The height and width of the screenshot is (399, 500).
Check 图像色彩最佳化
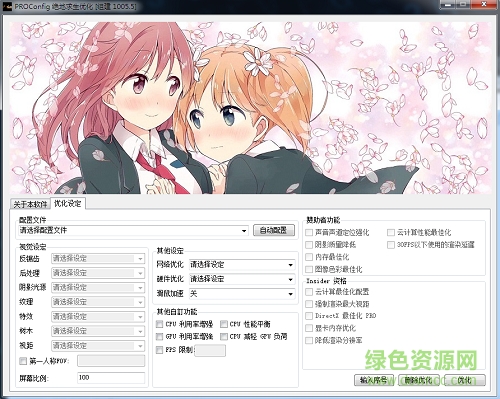click(309, 269)
